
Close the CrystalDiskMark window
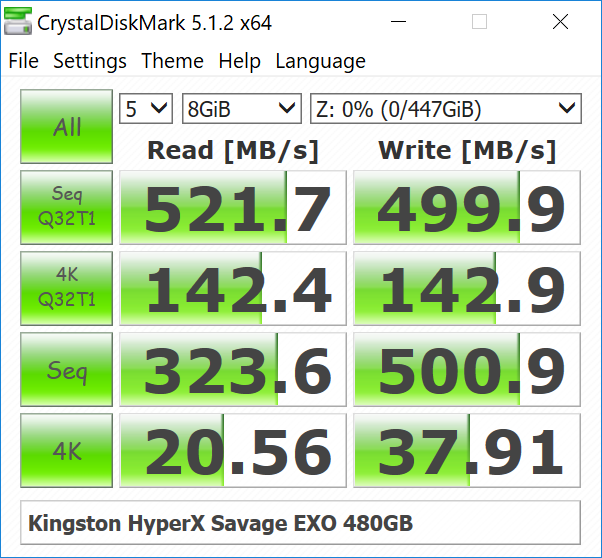click(x=560, y=22)
